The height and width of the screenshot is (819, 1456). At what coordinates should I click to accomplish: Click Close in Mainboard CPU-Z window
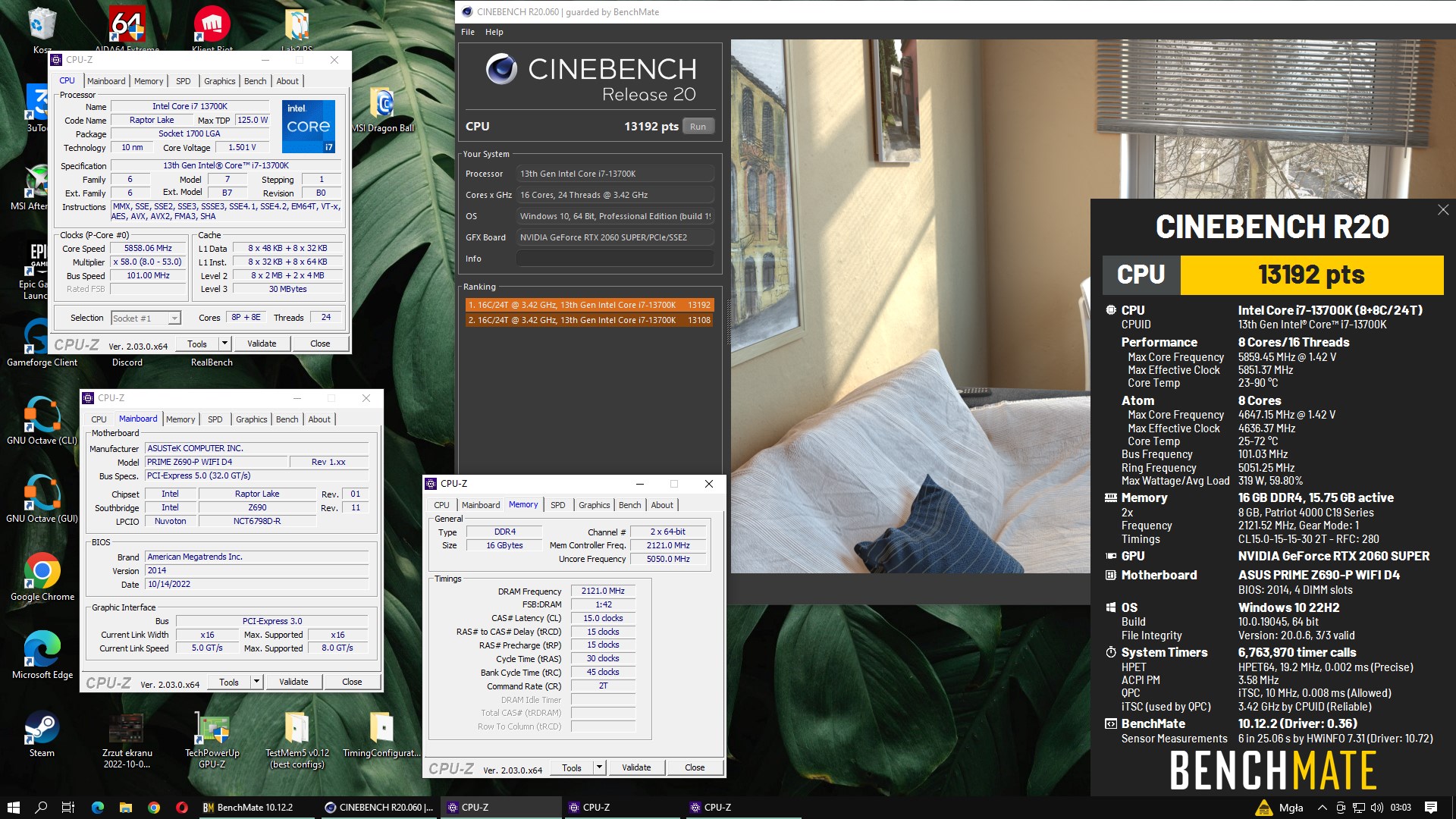352,682
